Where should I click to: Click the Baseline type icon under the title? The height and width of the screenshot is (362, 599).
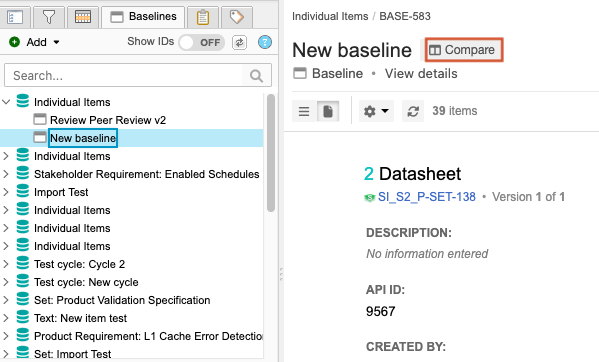click(300, 73)
